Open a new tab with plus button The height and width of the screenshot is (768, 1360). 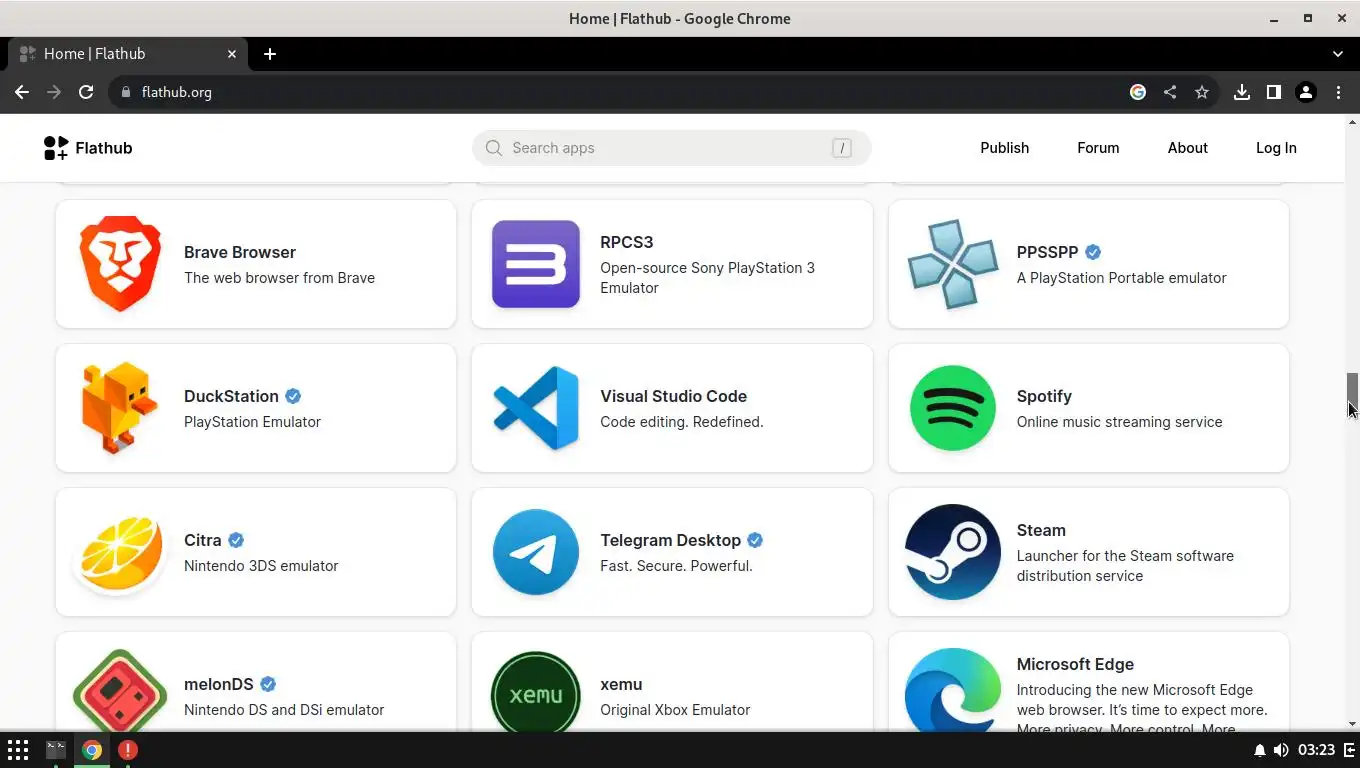tap(270, 54)
